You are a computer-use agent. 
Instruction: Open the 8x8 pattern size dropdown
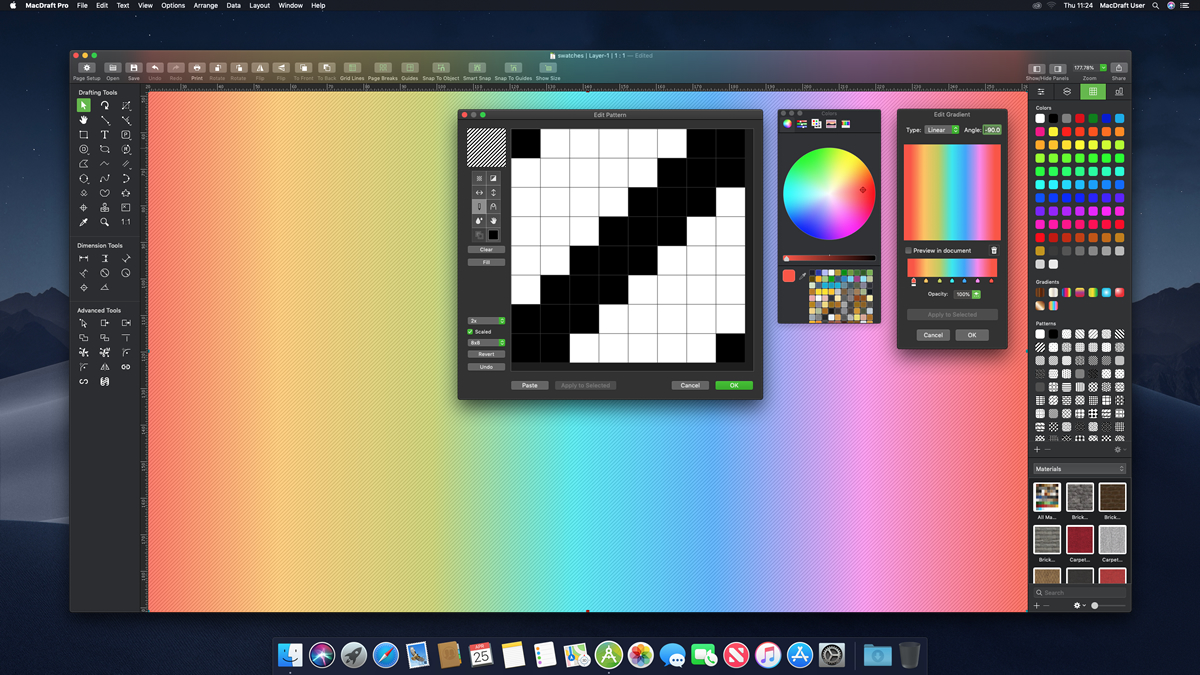coord(486,343)
